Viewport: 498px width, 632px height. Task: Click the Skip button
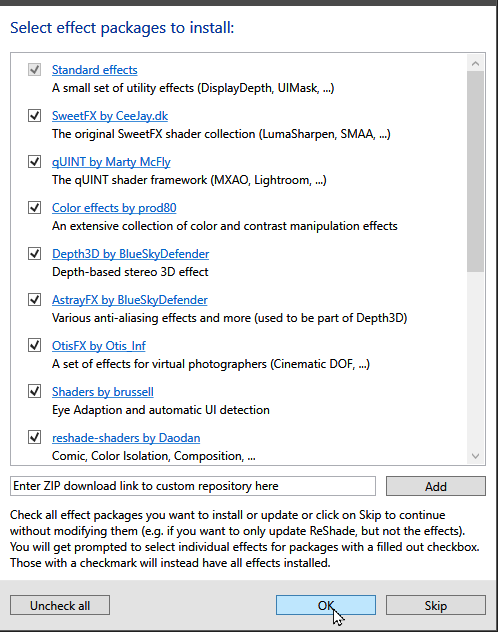click(x=436, y=605)
